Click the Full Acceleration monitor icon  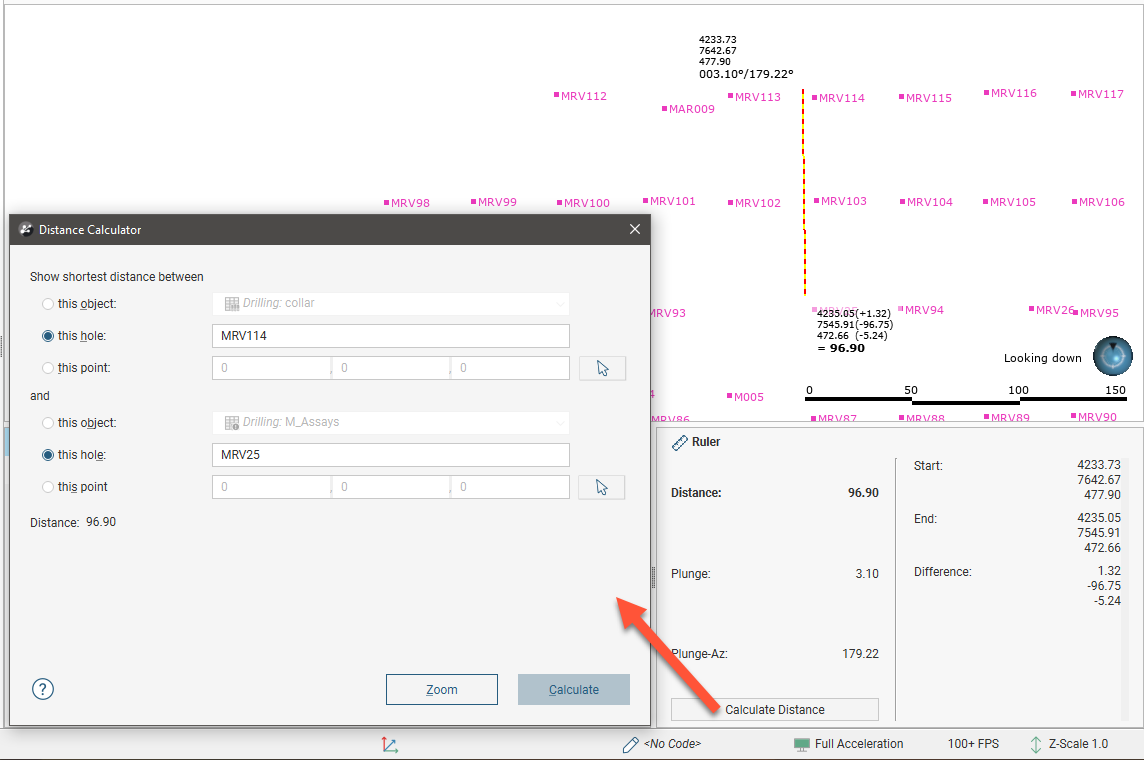801,744
